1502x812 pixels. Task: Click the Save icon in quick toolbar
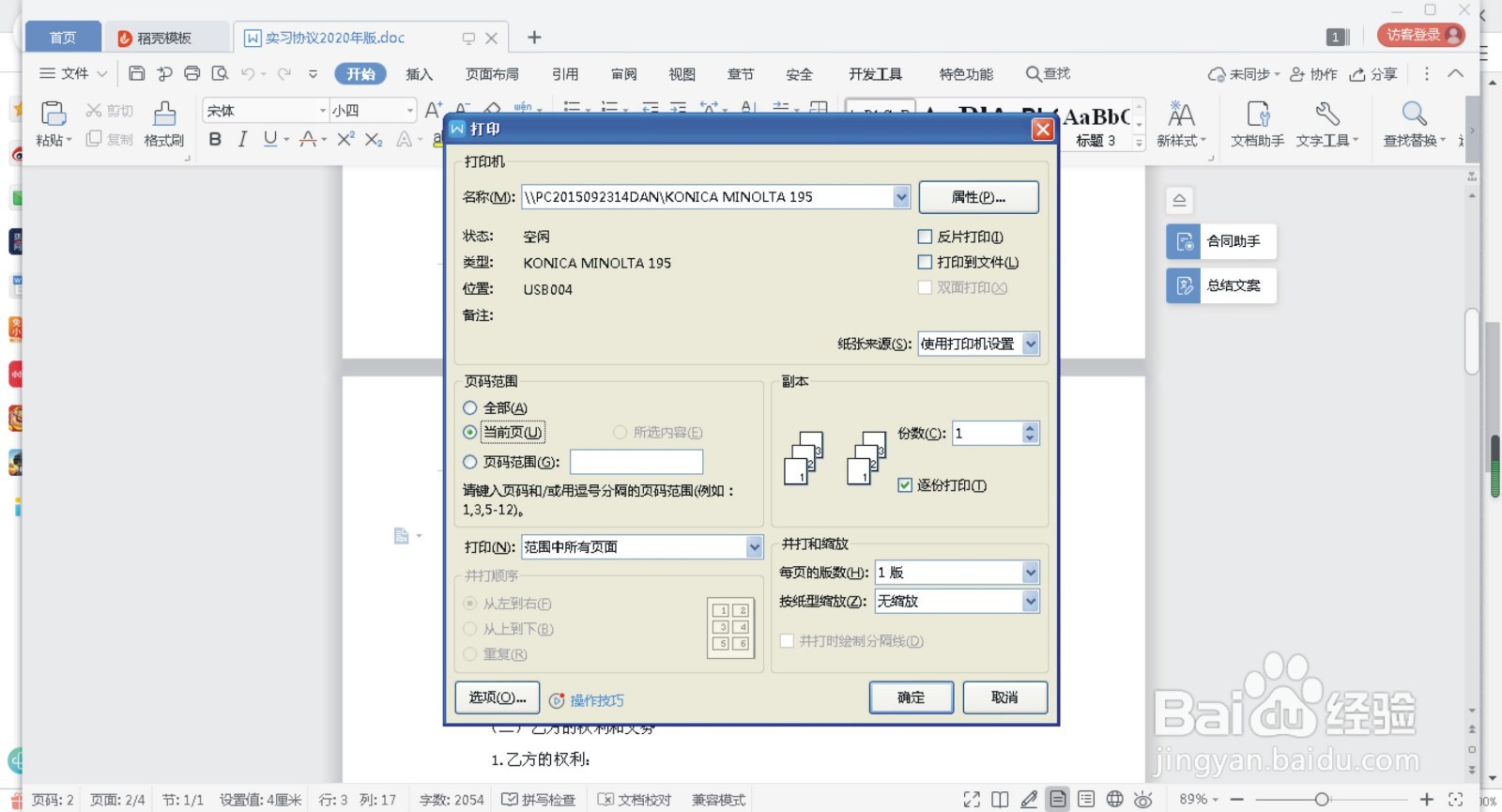[x=136, y=73]
